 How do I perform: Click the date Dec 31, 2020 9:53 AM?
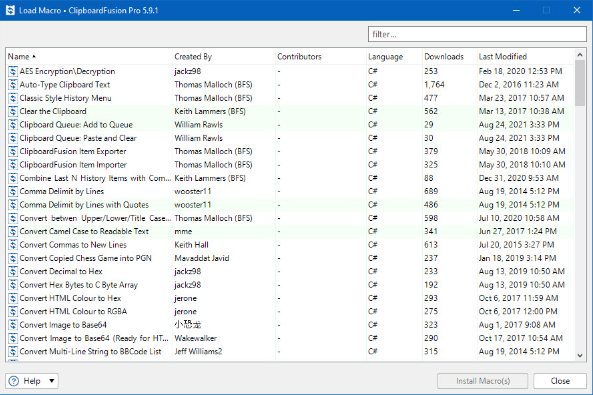click(x=518, y=178)
